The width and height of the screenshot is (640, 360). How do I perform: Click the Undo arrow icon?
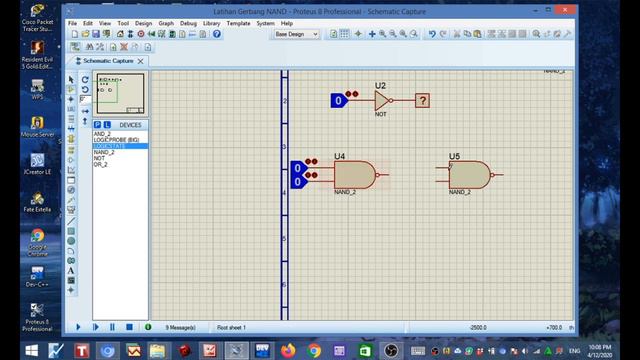pyautogui.click(x=432, y=34)
